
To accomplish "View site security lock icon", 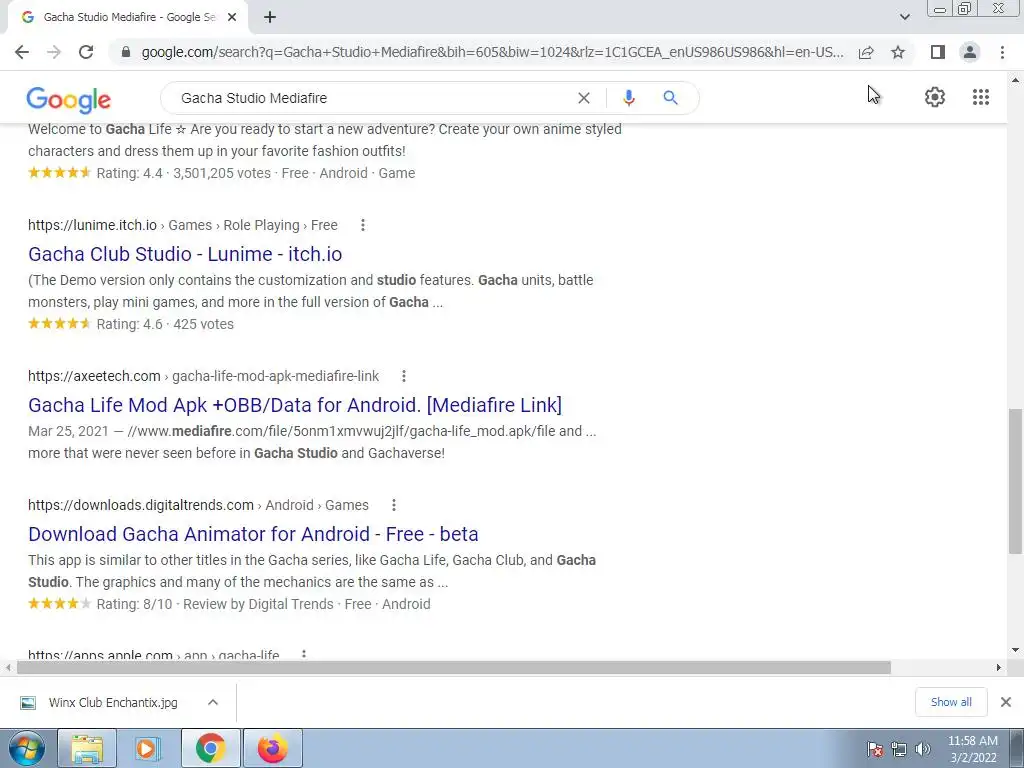I will 126,52.
